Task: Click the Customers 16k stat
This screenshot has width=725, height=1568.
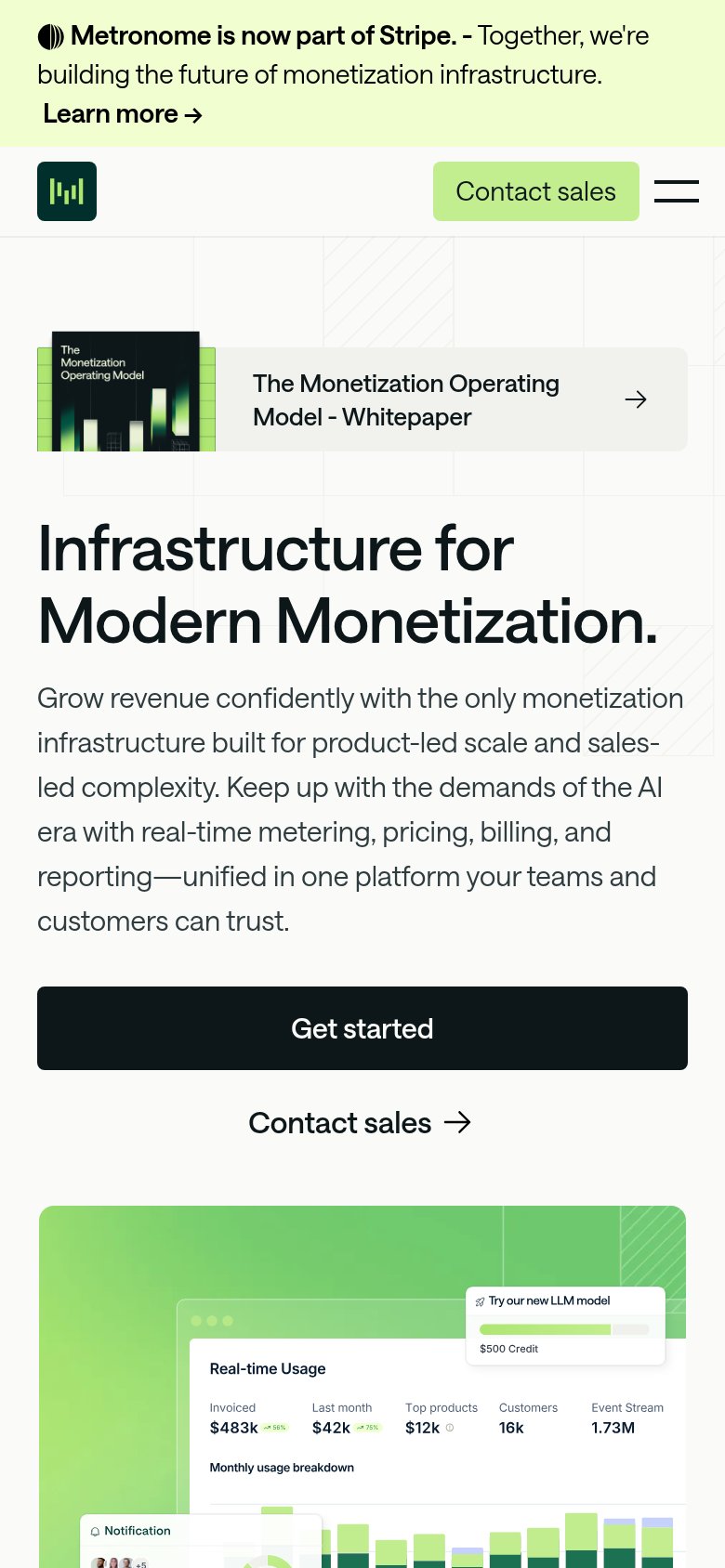Action: pyautogui.click(x=528, y=1418)
